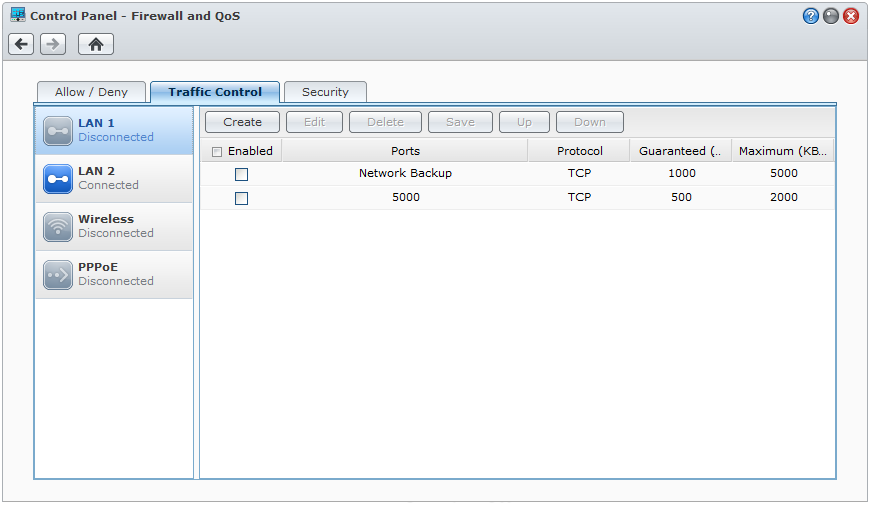Minimize the Control Panel window

click(830, 16)
